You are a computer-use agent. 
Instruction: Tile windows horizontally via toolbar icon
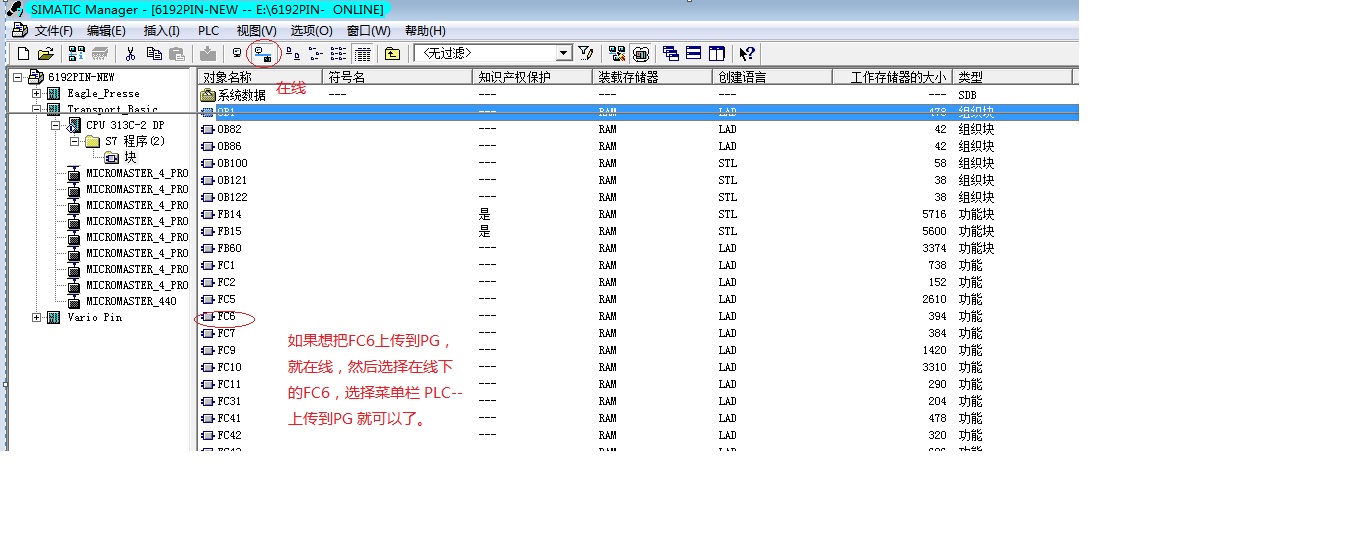coord(694,53)
